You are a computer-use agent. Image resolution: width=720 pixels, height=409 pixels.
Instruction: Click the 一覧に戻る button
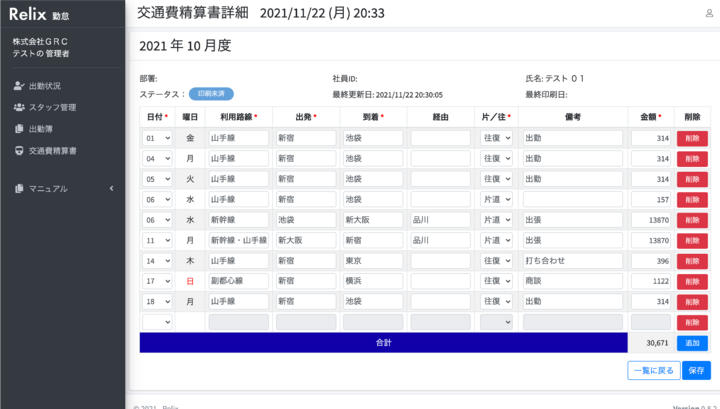click(653, 370)
